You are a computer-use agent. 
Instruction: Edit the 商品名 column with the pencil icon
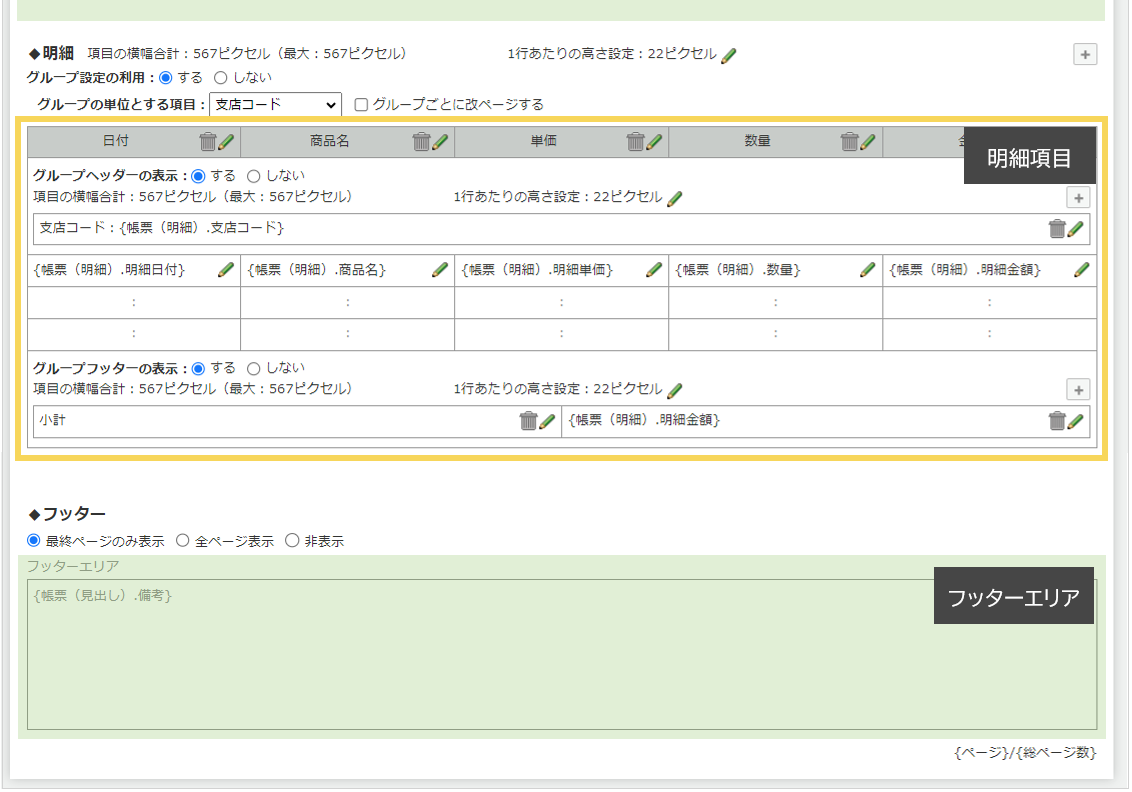point(438,142)
